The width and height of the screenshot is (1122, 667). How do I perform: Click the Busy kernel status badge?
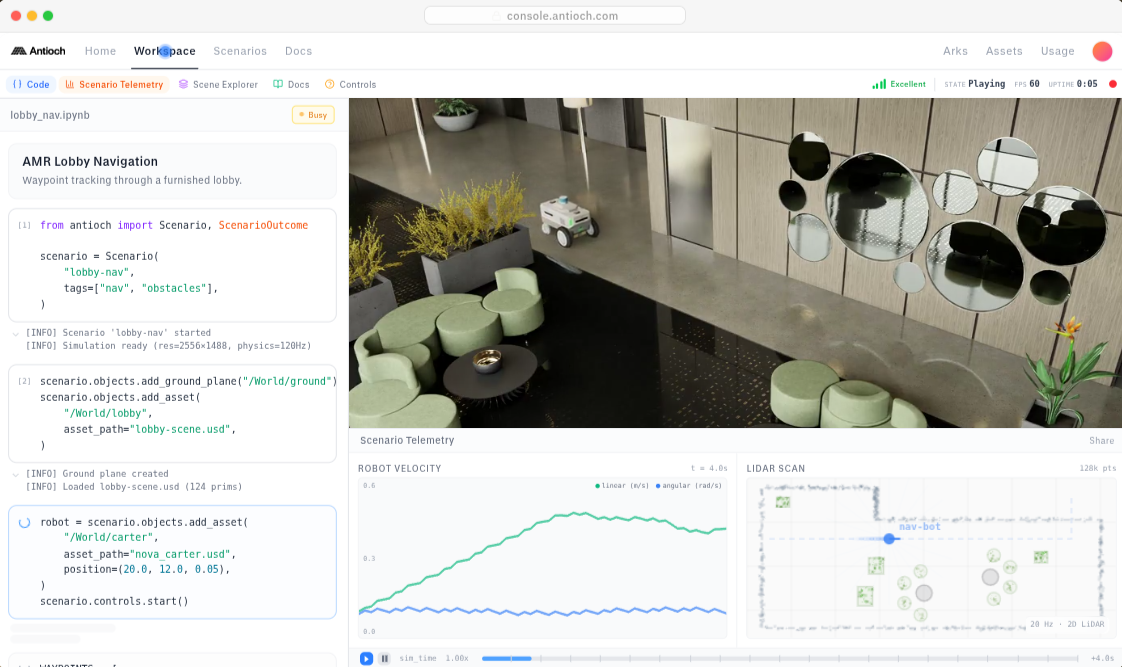click(x=313, y=115)
